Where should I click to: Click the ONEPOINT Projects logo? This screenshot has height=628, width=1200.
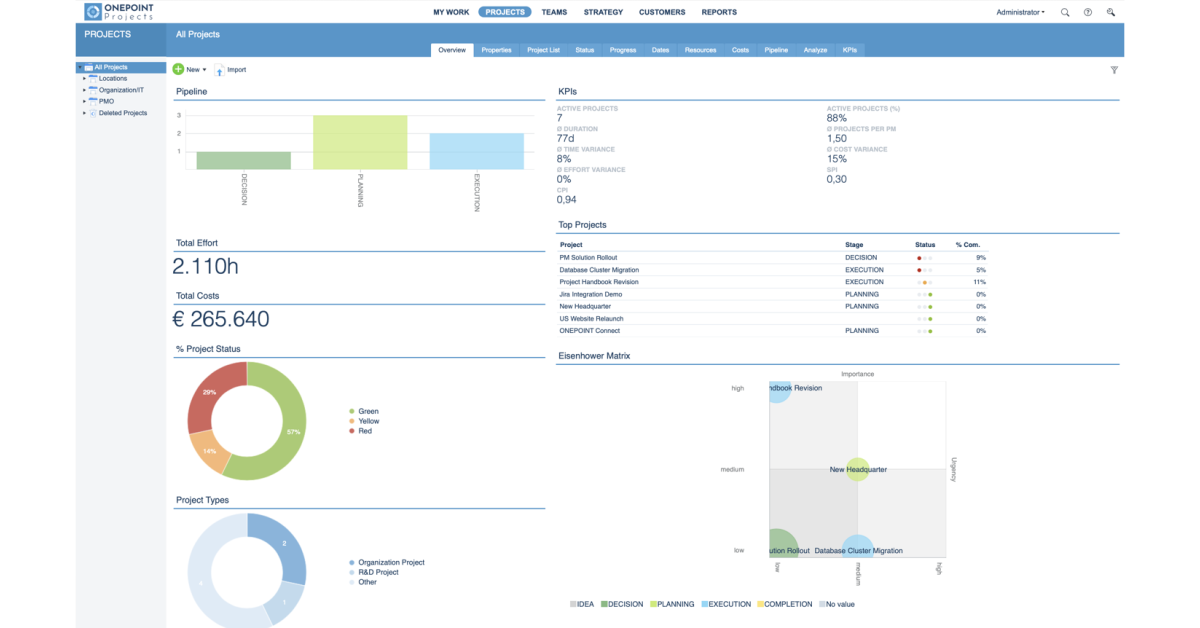point(119,12)
